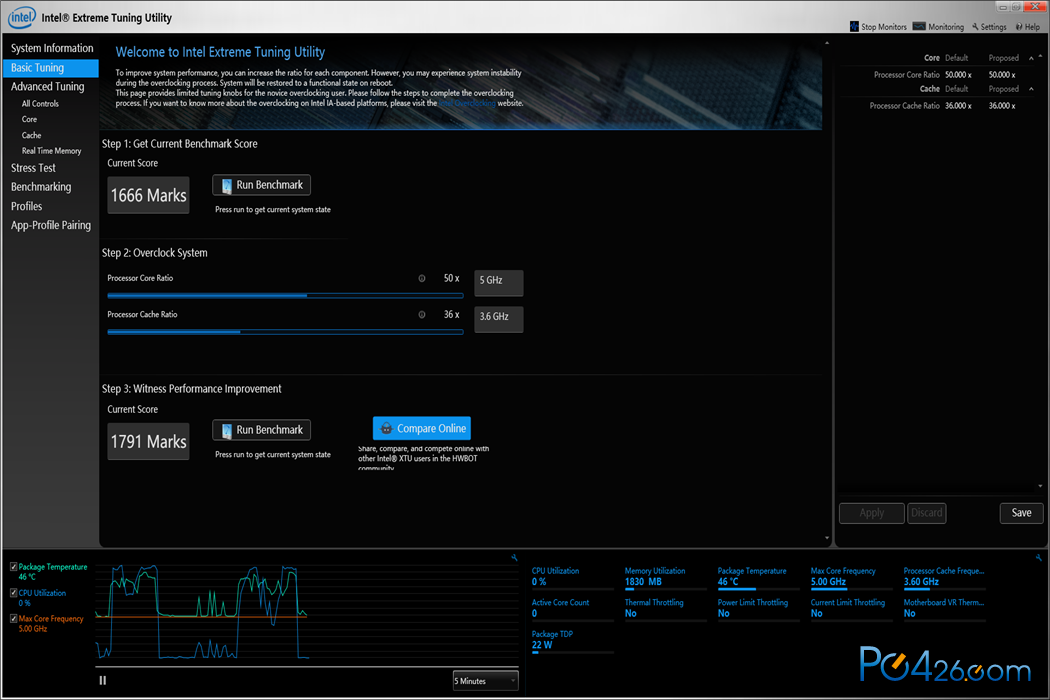
Task: Open the Help menu
Action: 1028,27
